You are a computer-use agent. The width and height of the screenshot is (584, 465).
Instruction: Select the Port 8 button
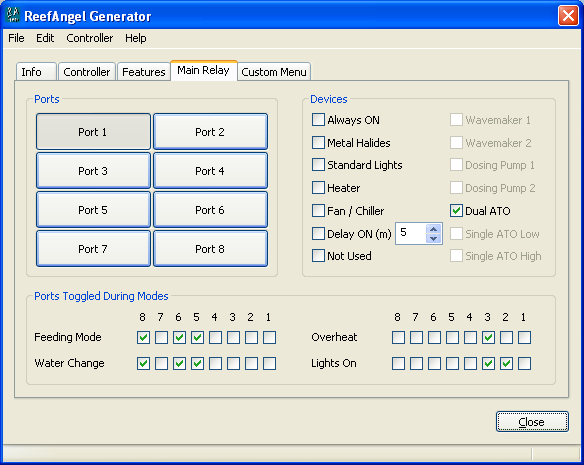[210, 249]
